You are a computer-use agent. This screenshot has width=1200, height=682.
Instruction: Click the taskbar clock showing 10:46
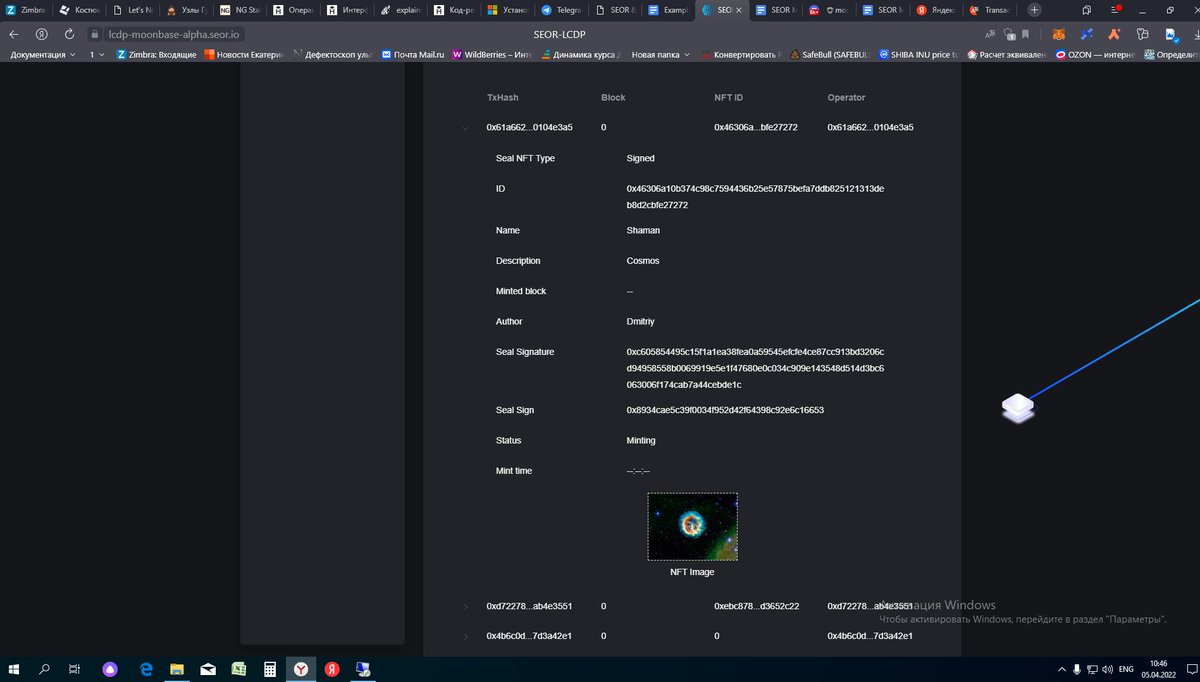(1158, 669)
